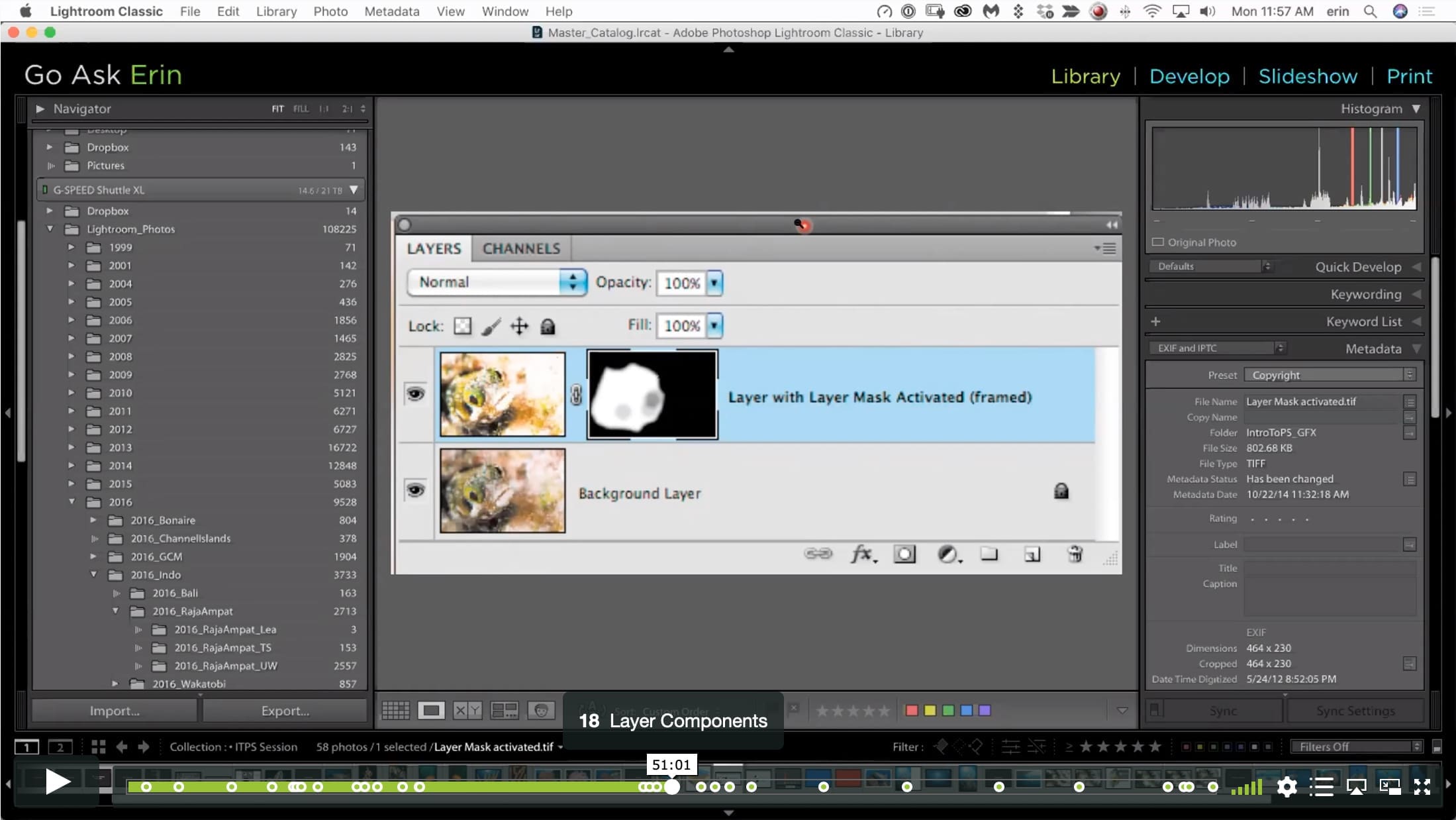The width and height of the screenshot is (1456, 820).
Task: Enter fullscreen in the video player
Action: pos(1422,787)
